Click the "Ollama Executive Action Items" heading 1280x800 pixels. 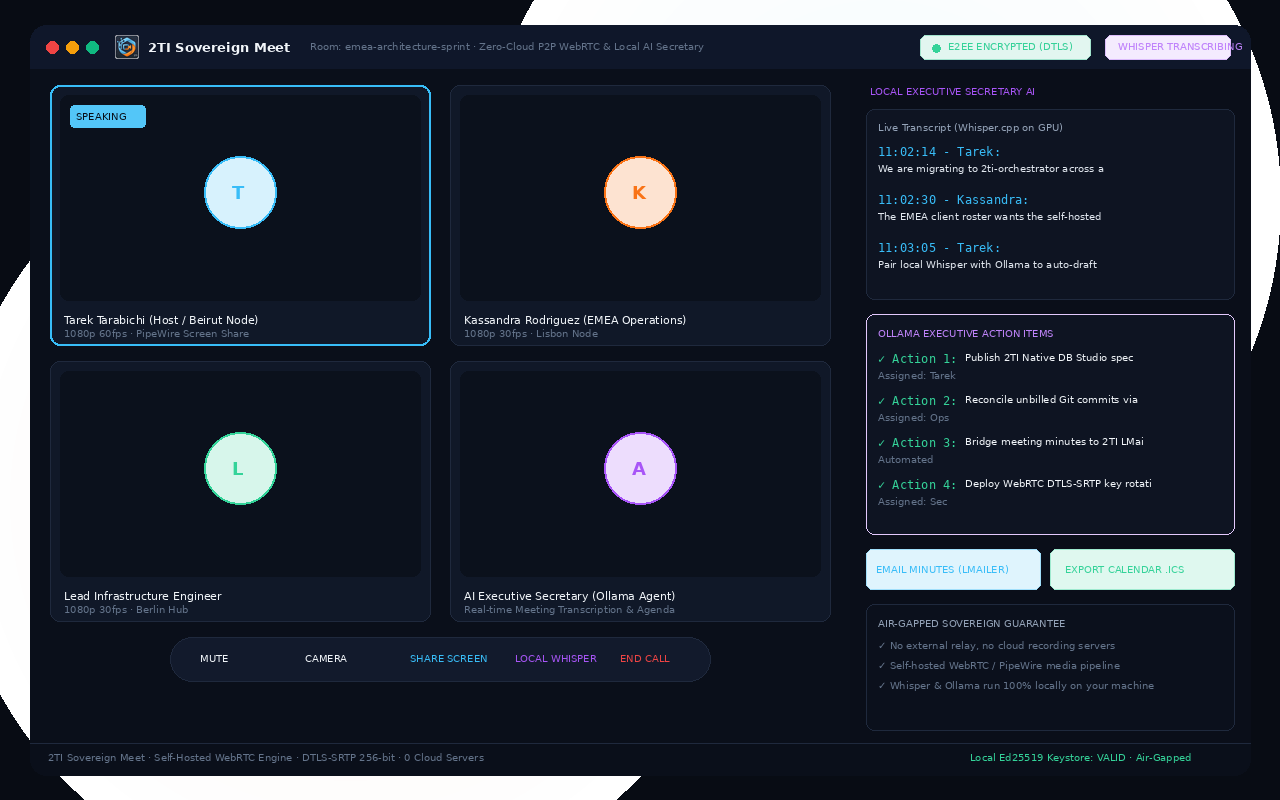(x=965, y=334)
